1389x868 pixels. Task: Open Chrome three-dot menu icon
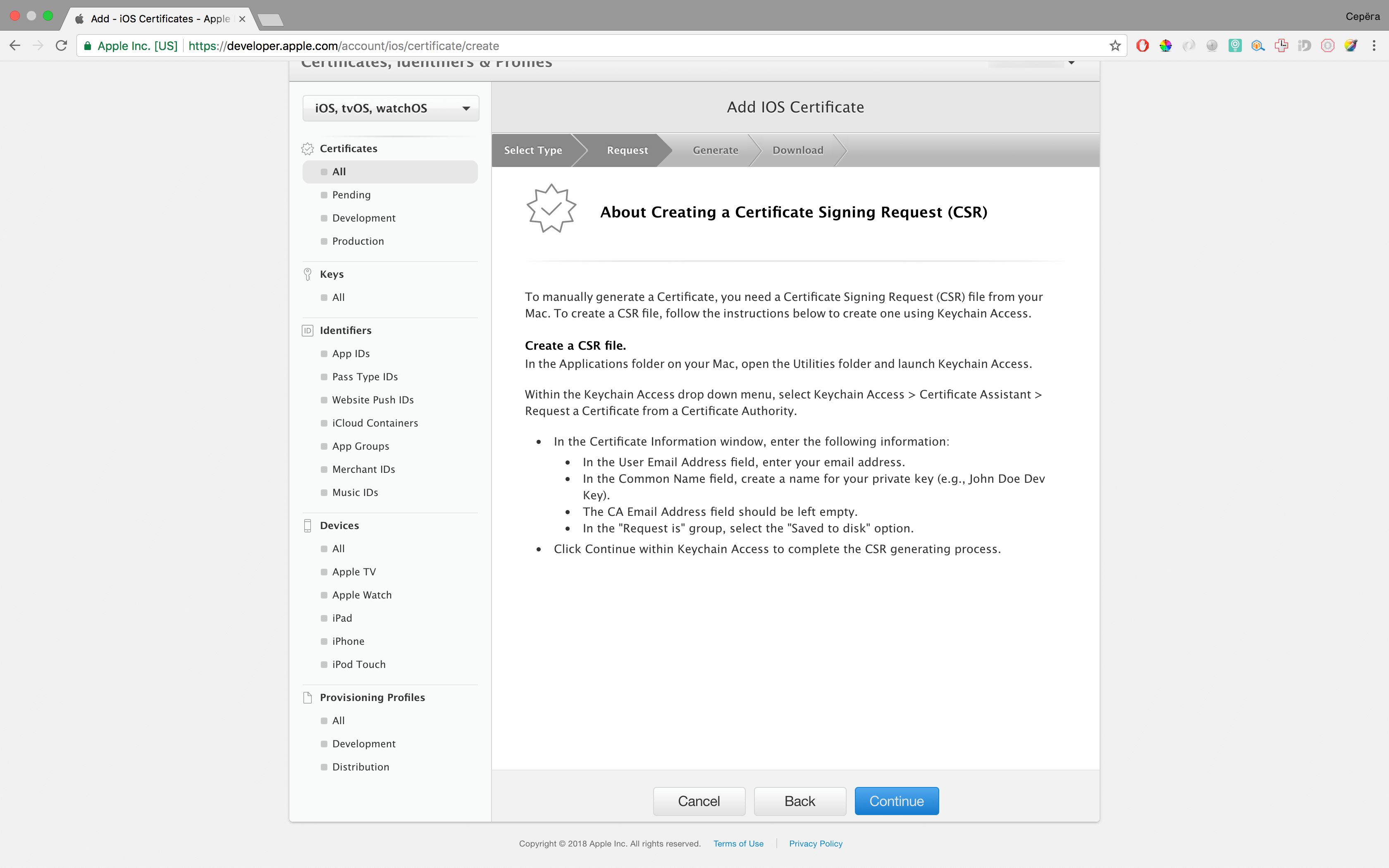(1374, 46)
